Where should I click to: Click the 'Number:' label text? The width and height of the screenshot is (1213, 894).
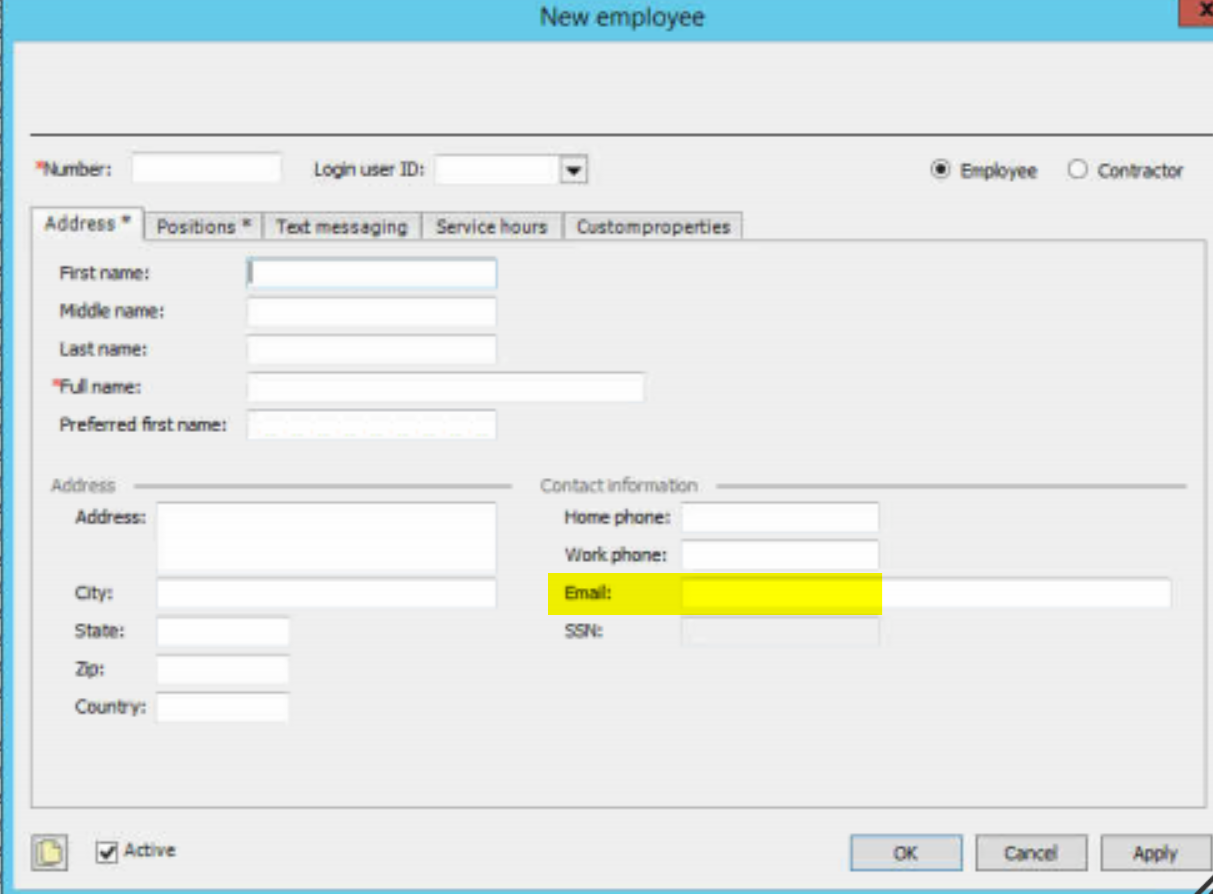point(75,169)
